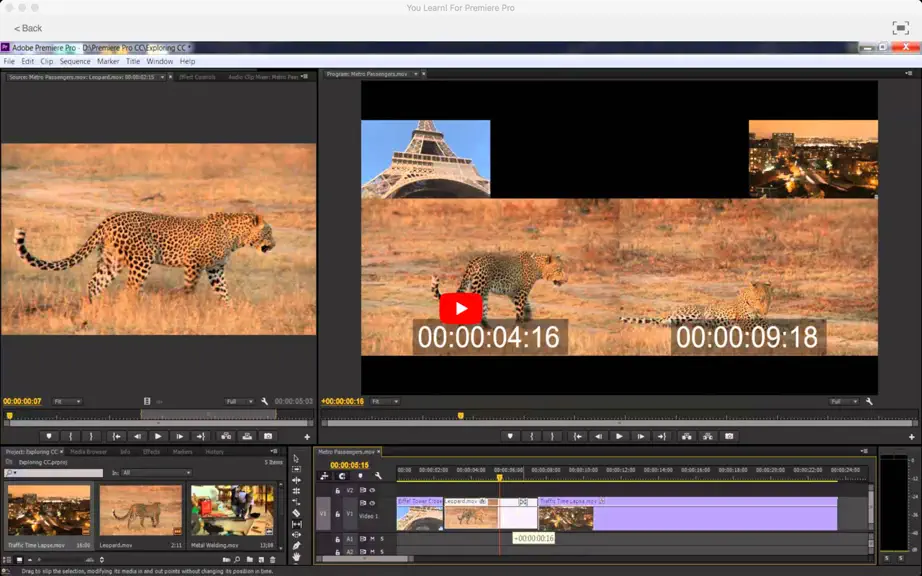The image size is (922, 576).
Task: Open the Program monitor Fit zoom dropdown
Action: [x=385, y=401]
